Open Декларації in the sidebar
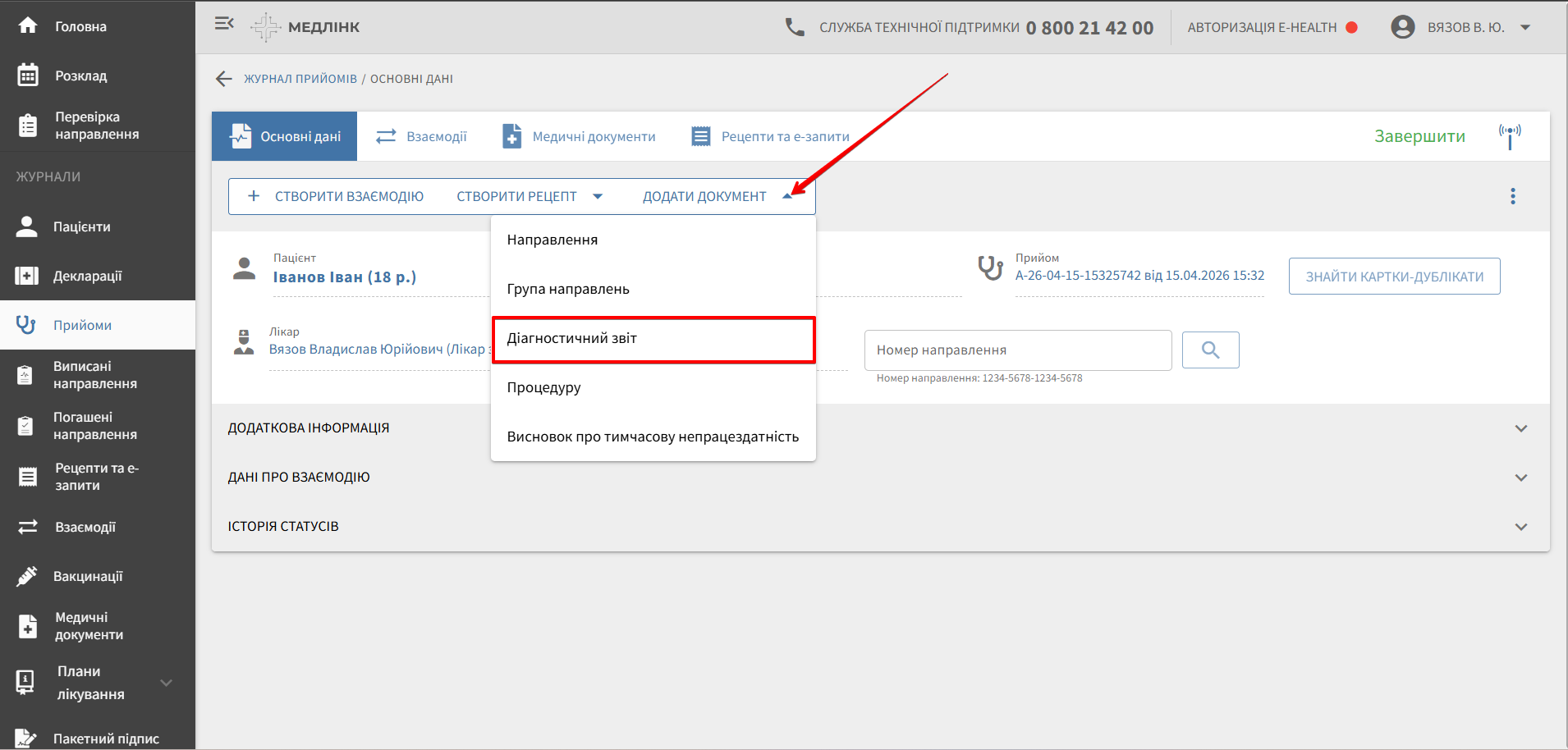Image resolution: width=1568 pixels, height=750 pixels. [x=87, y=276]
